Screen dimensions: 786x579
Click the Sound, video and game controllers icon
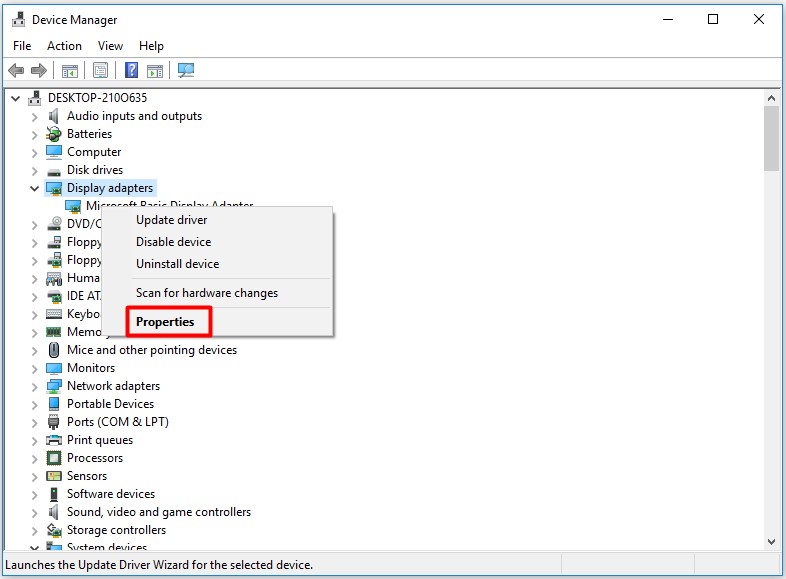click(x=54, y=512)
